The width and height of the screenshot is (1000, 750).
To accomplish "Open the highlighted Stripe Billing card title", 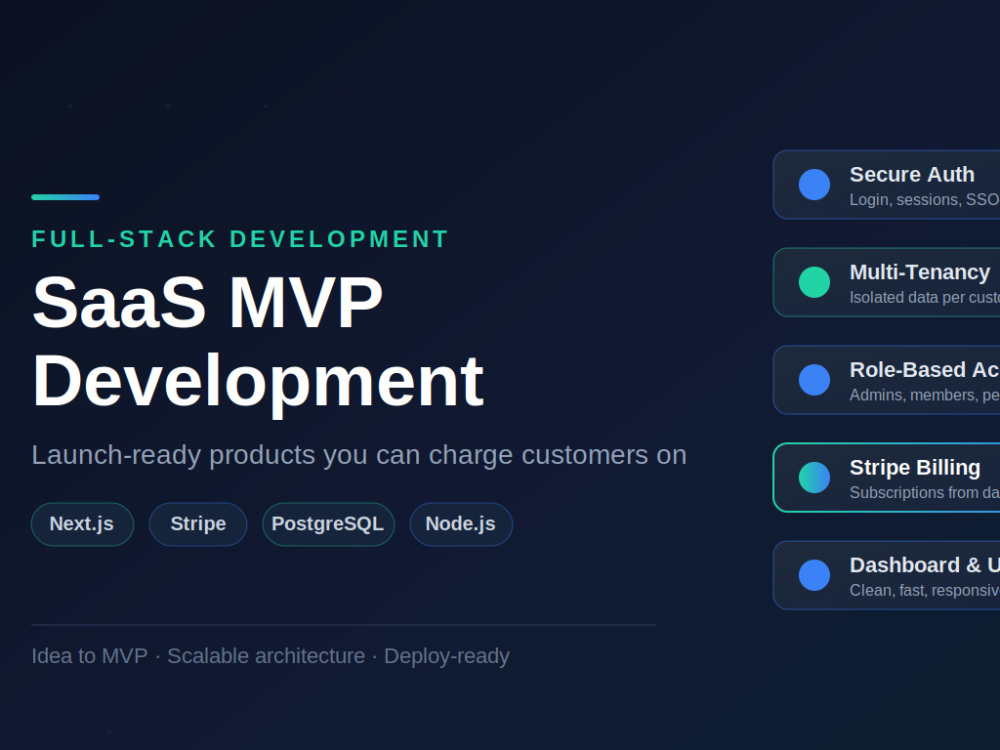I will tap(915, 467).
